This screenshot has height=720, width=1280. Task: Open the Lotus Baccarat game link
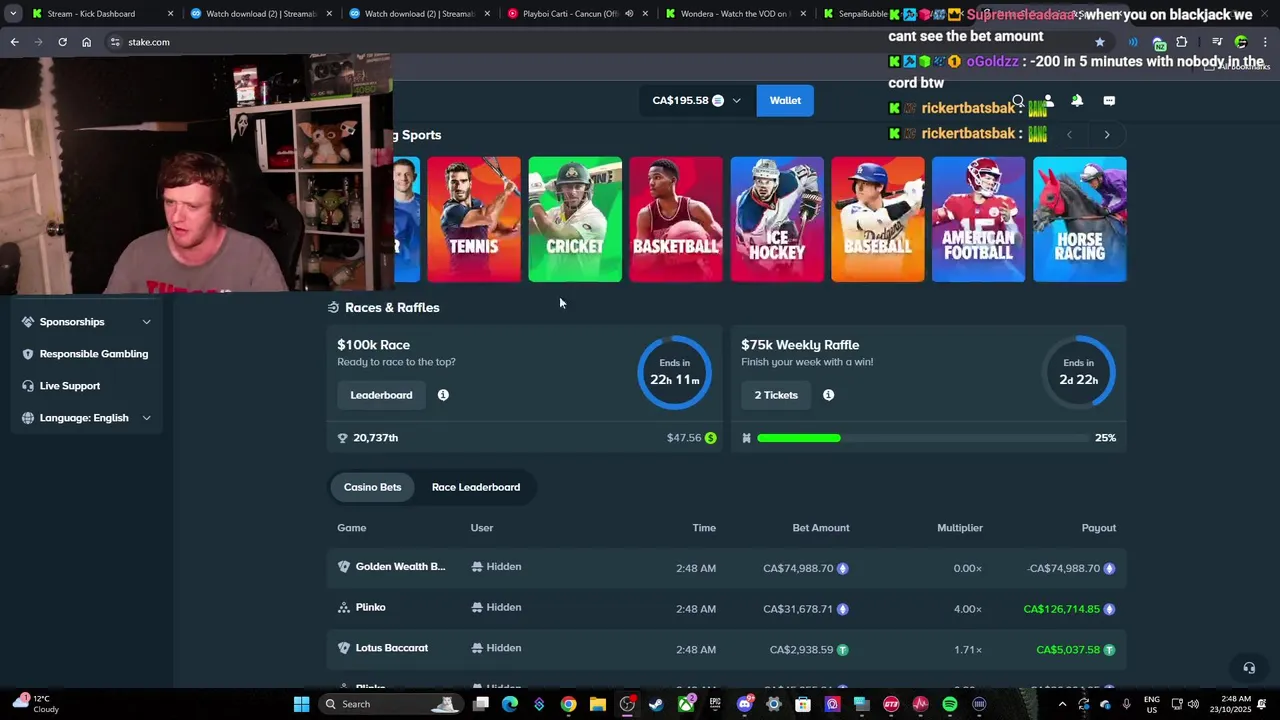[x=391, y=648]
